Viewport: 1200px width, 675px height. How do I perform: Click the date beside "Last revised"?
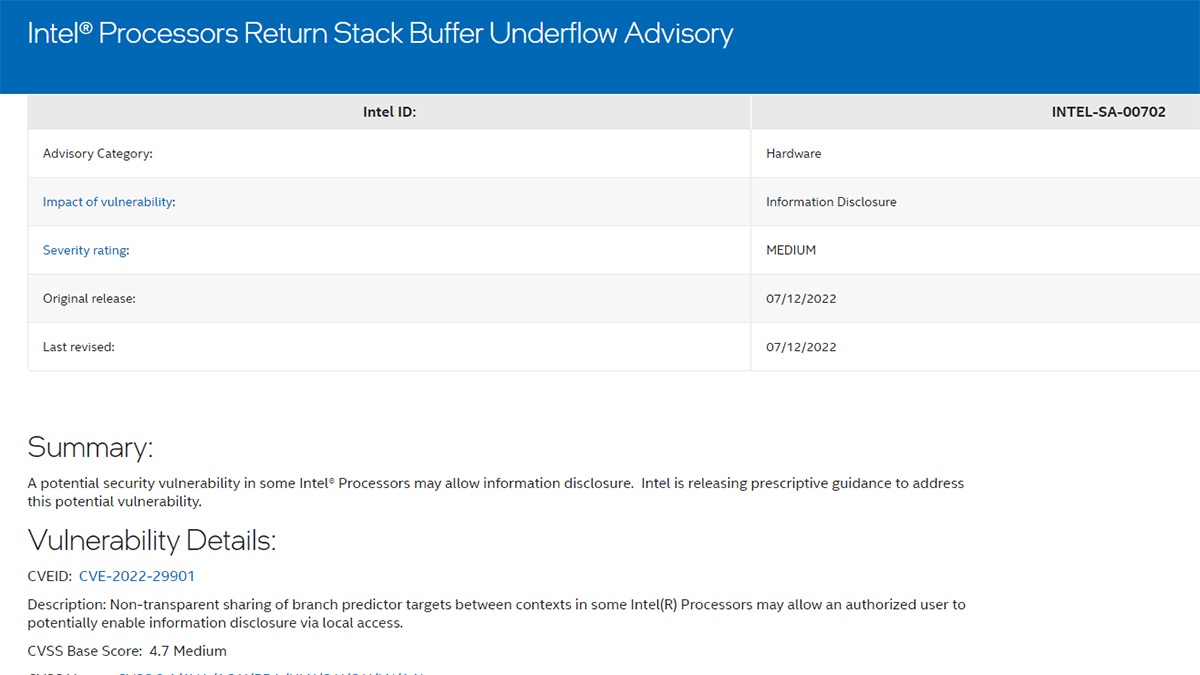(801, 347)
